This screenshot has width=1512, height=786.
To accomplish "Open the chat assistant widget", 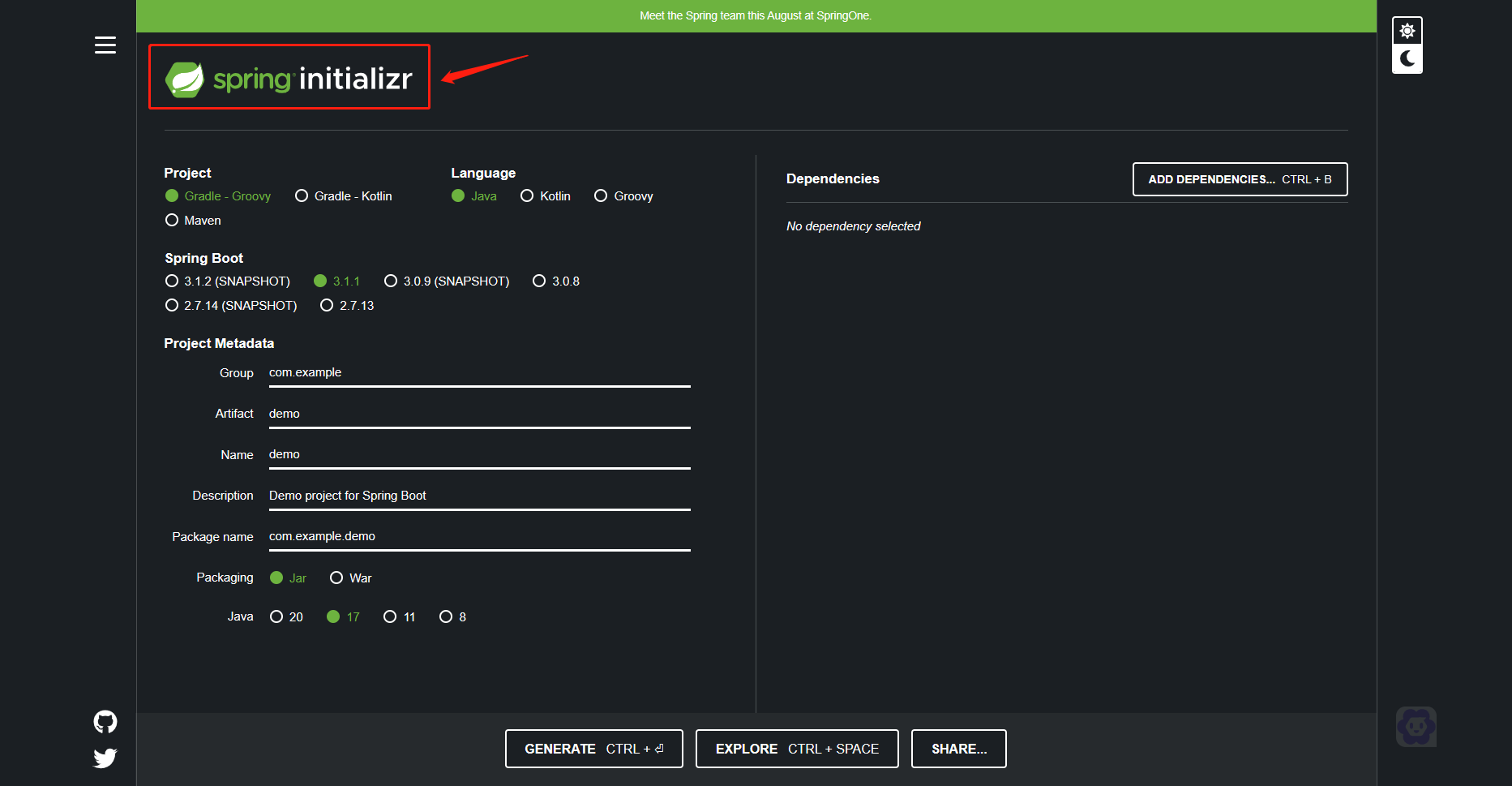I will click(x=1416, y=726).
